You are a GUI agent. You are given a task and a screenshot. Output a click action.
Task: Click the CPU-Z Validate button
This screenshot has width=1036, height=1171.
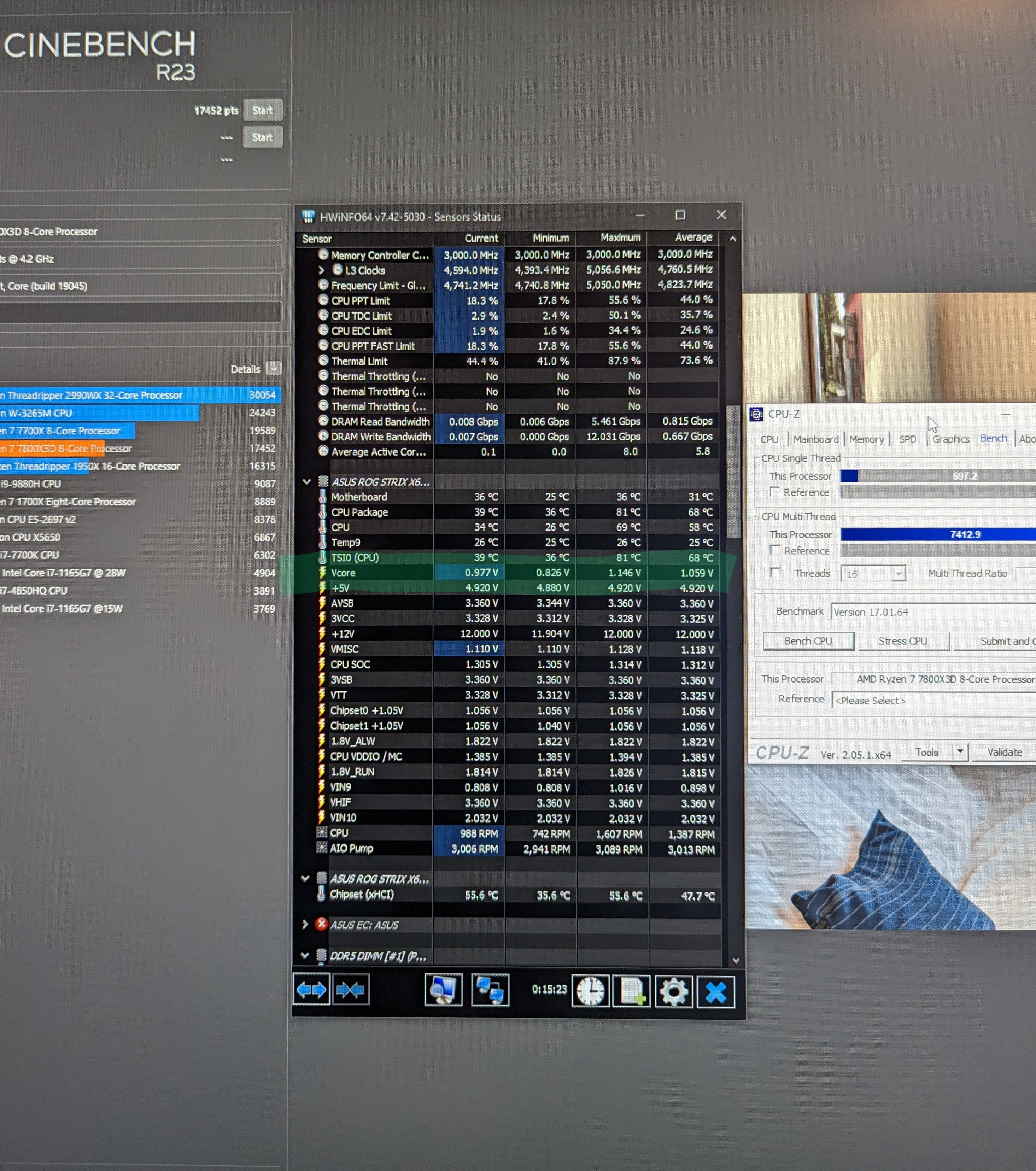coord(1004,752)
